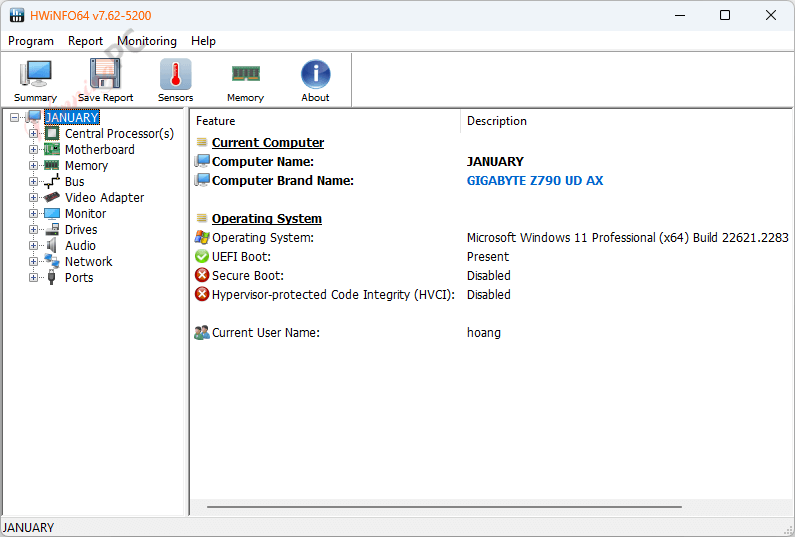Image resolution: width=796 pixels, height=538 pixels.
Task: Open the GIGABYTE Z790 UD AX link
Action: pos(535,181)
